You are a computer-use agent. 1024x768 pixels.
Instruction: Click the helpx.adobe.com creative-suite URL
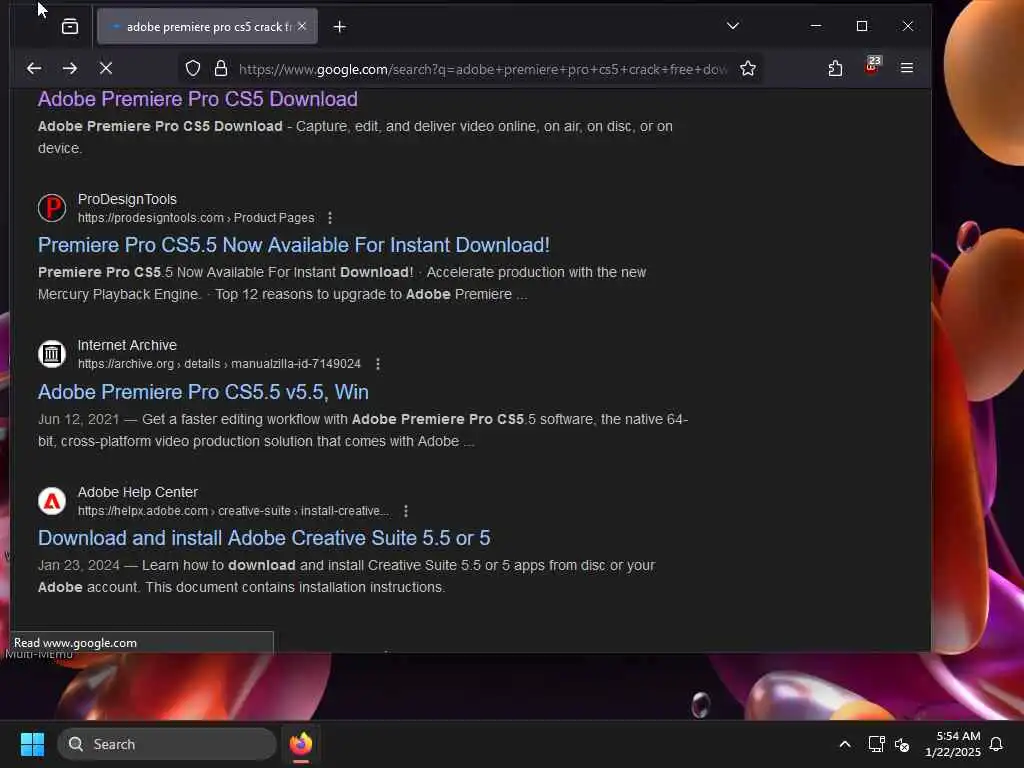click(x=233, y=511)
